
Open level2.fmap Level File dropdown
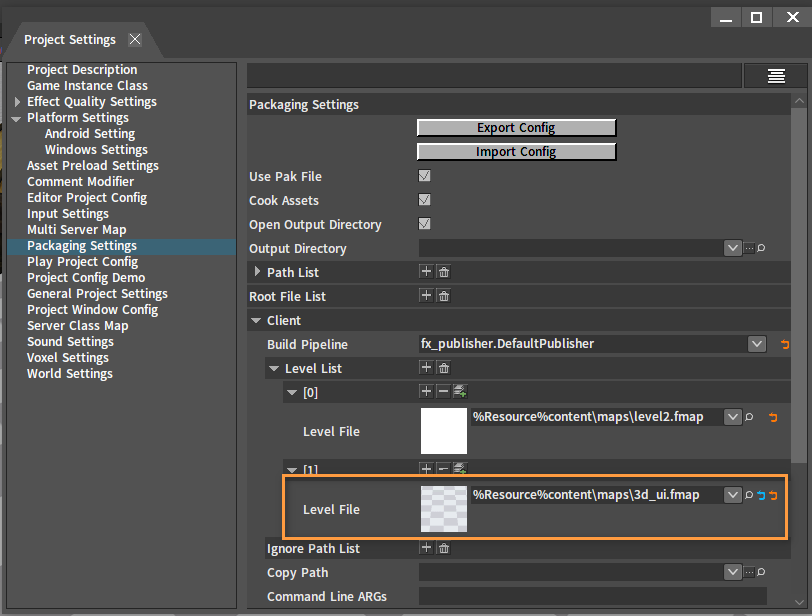click(732, 417)
